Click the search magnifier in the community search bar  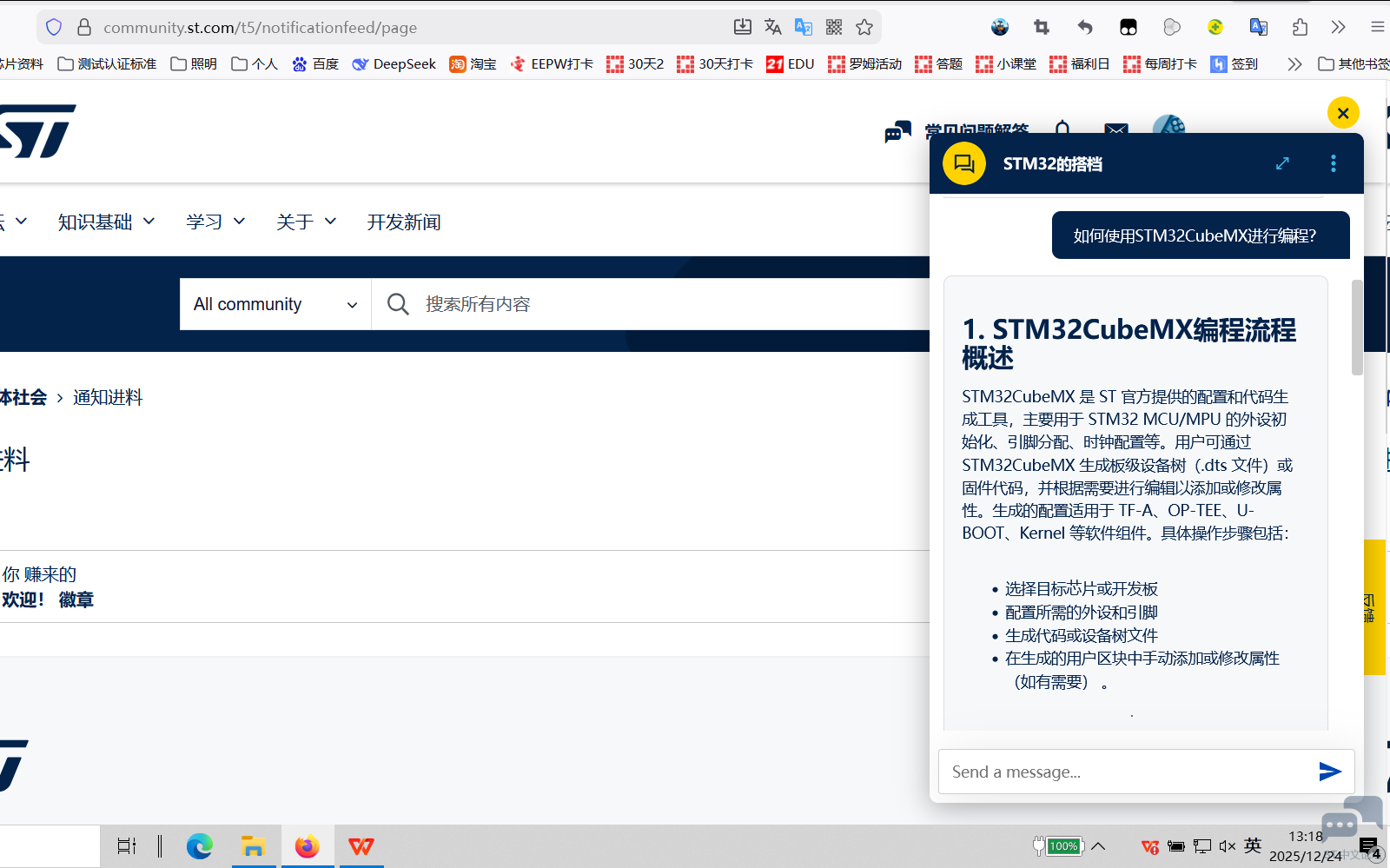397,303
